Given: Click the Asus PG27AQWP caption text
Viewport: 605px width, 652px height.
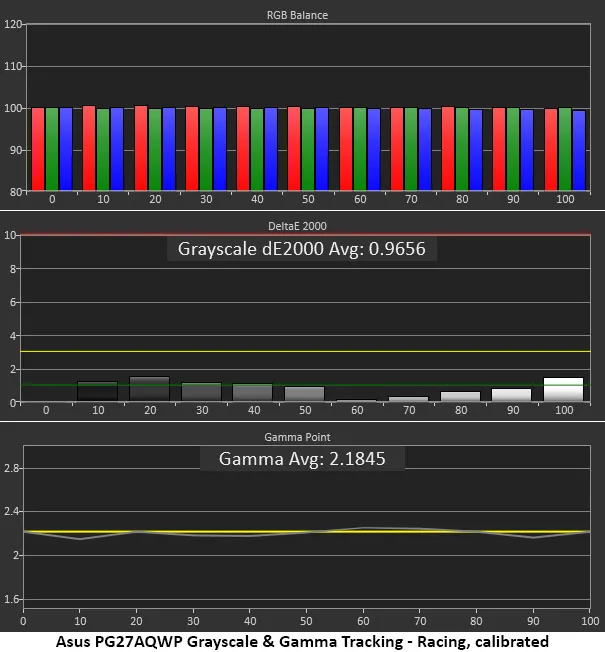Looking at the screenshot, I should (301, 640).
